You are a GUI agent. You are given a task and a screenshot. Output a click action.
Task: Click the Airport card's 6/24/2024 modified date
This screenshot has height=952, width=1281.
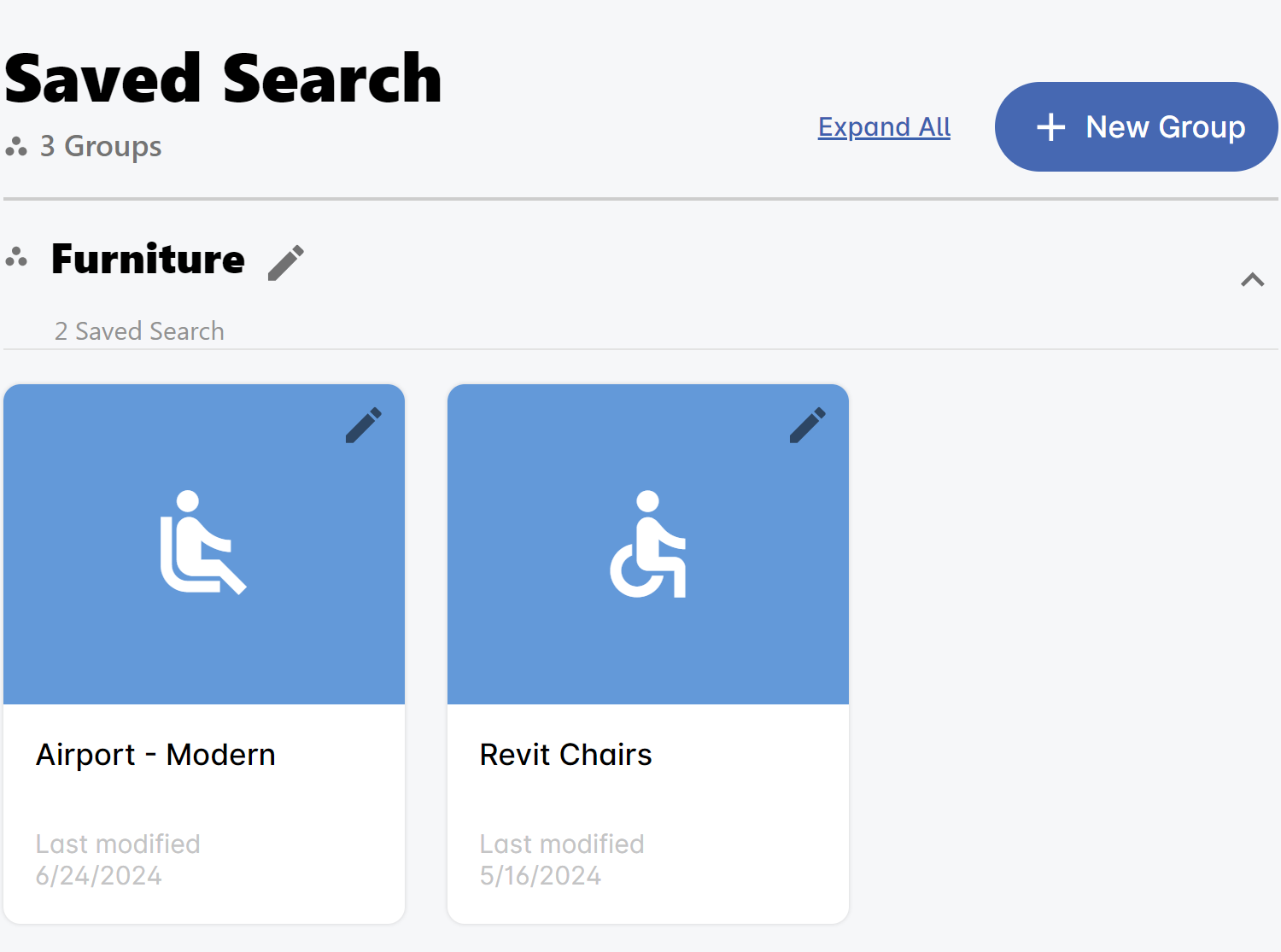98,876
